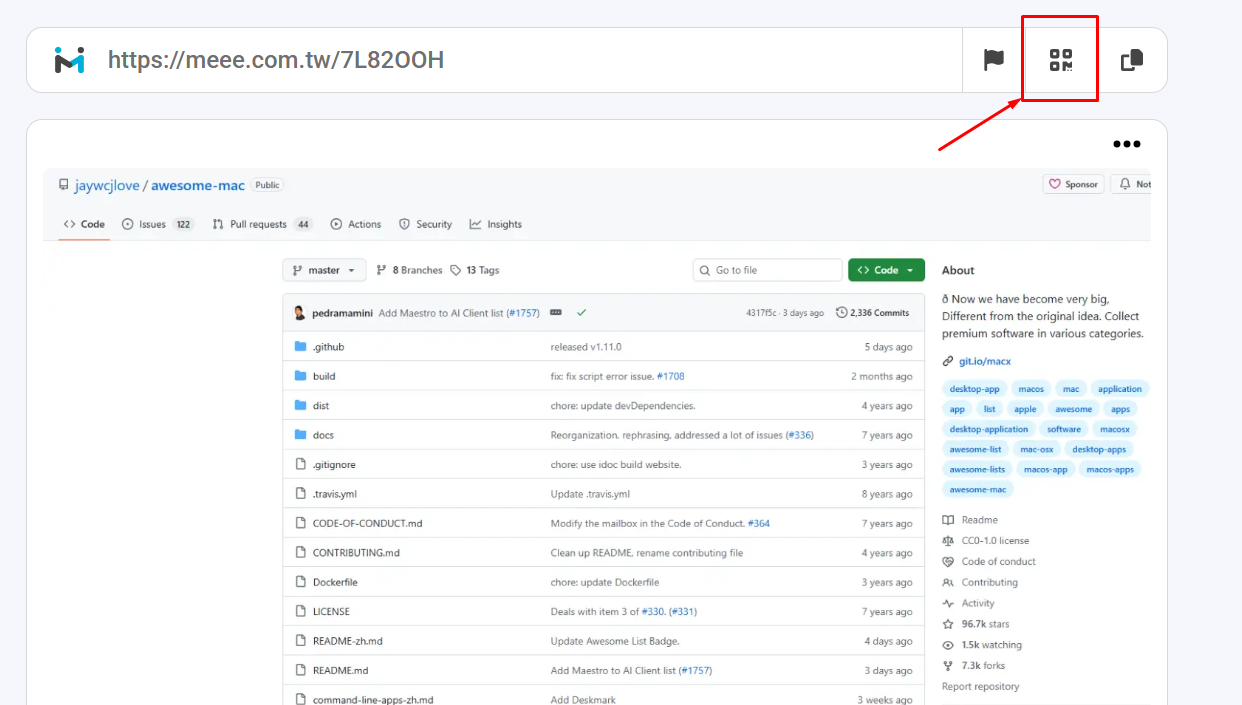Open the three-dot more options menu
The height and width of the screenshot is (705, 1242).
pyautogui.click(x=1127, y=144)
